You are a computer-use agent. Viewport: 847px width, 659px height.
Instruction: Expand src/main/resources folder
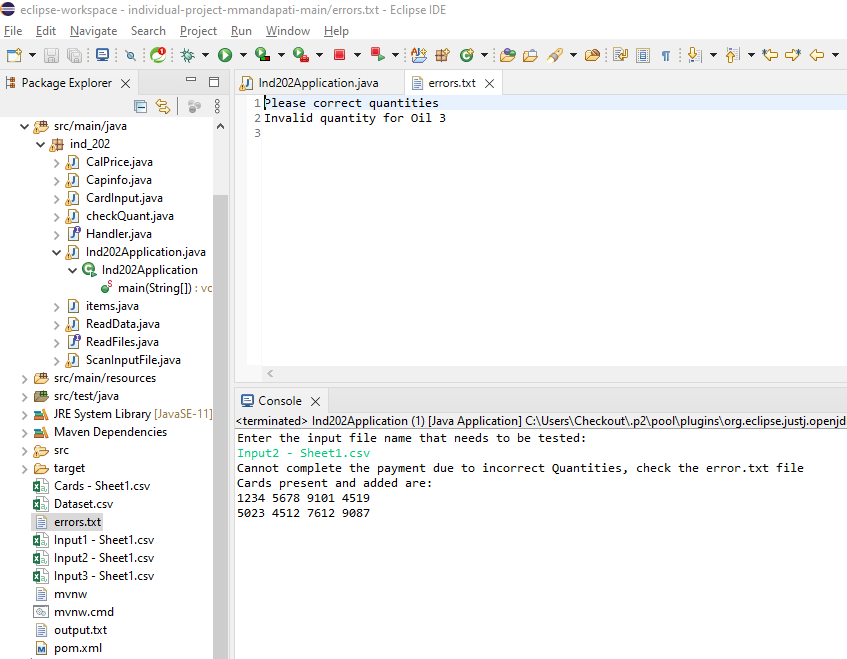[24, 379]
